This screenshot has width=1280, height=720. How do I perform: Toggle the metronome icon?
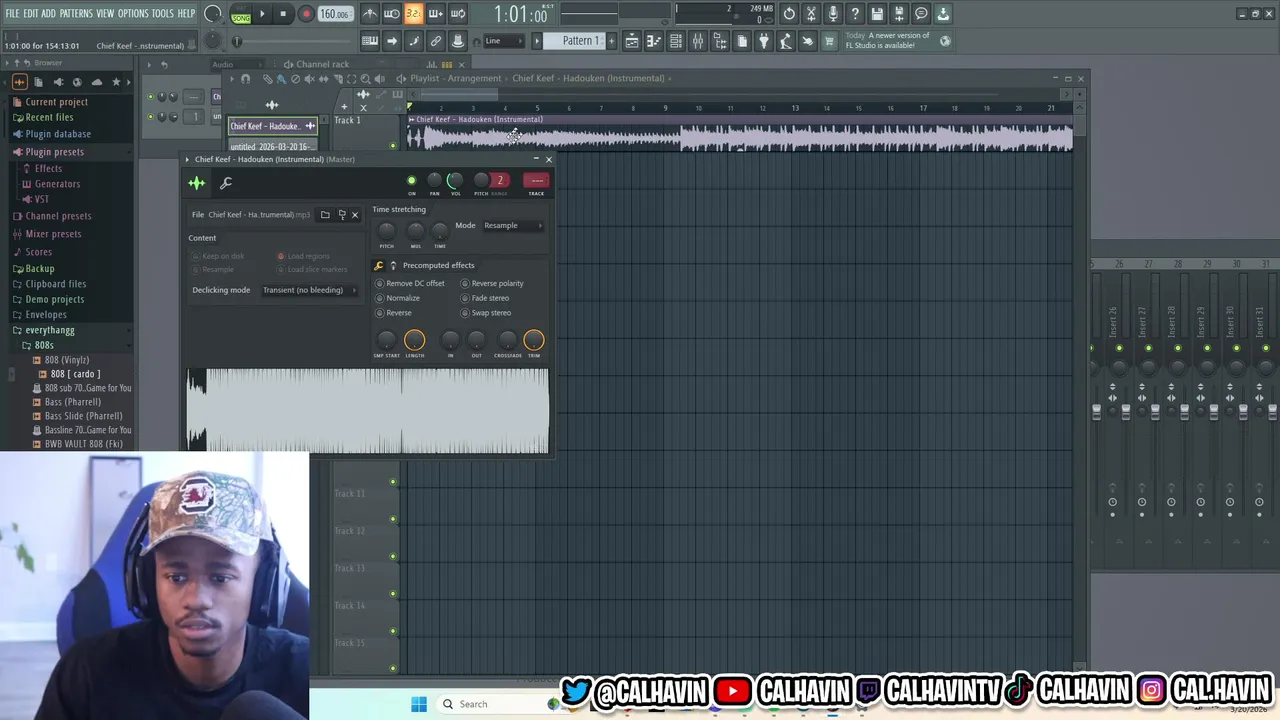pos(370,14)
